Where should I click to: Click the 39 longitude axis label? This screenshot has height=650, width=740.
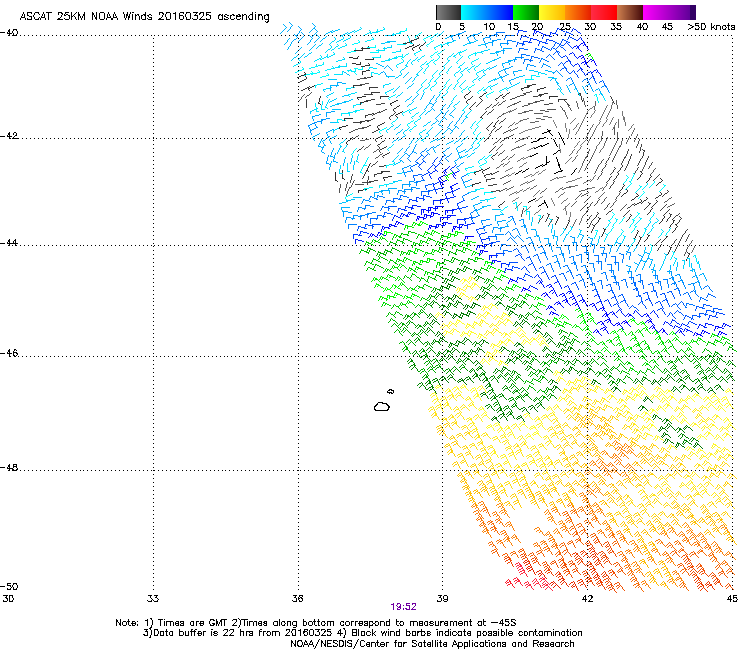pos(442,599)
